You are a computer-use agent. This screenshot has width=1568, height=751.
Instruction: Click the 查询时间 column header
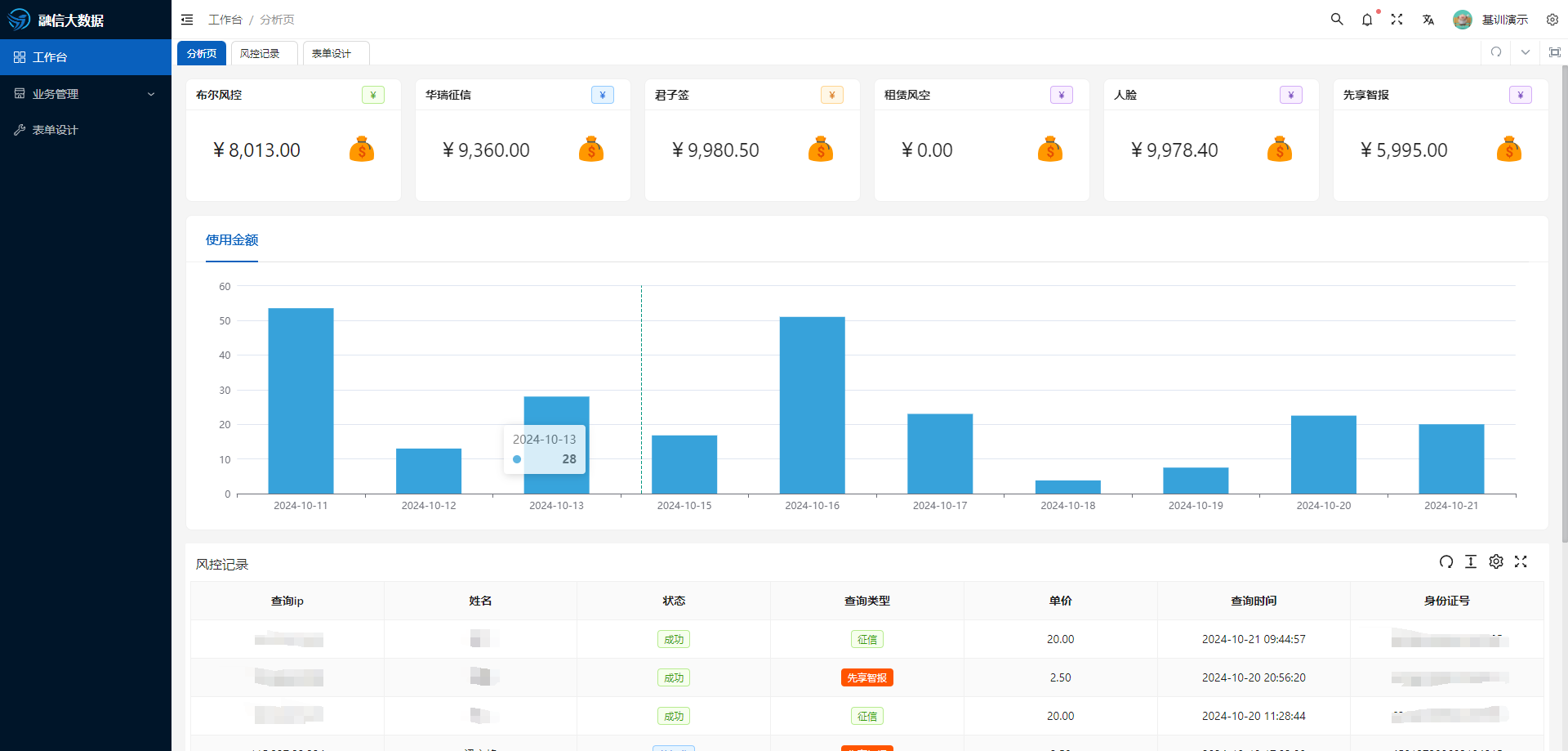point(1254,601)
